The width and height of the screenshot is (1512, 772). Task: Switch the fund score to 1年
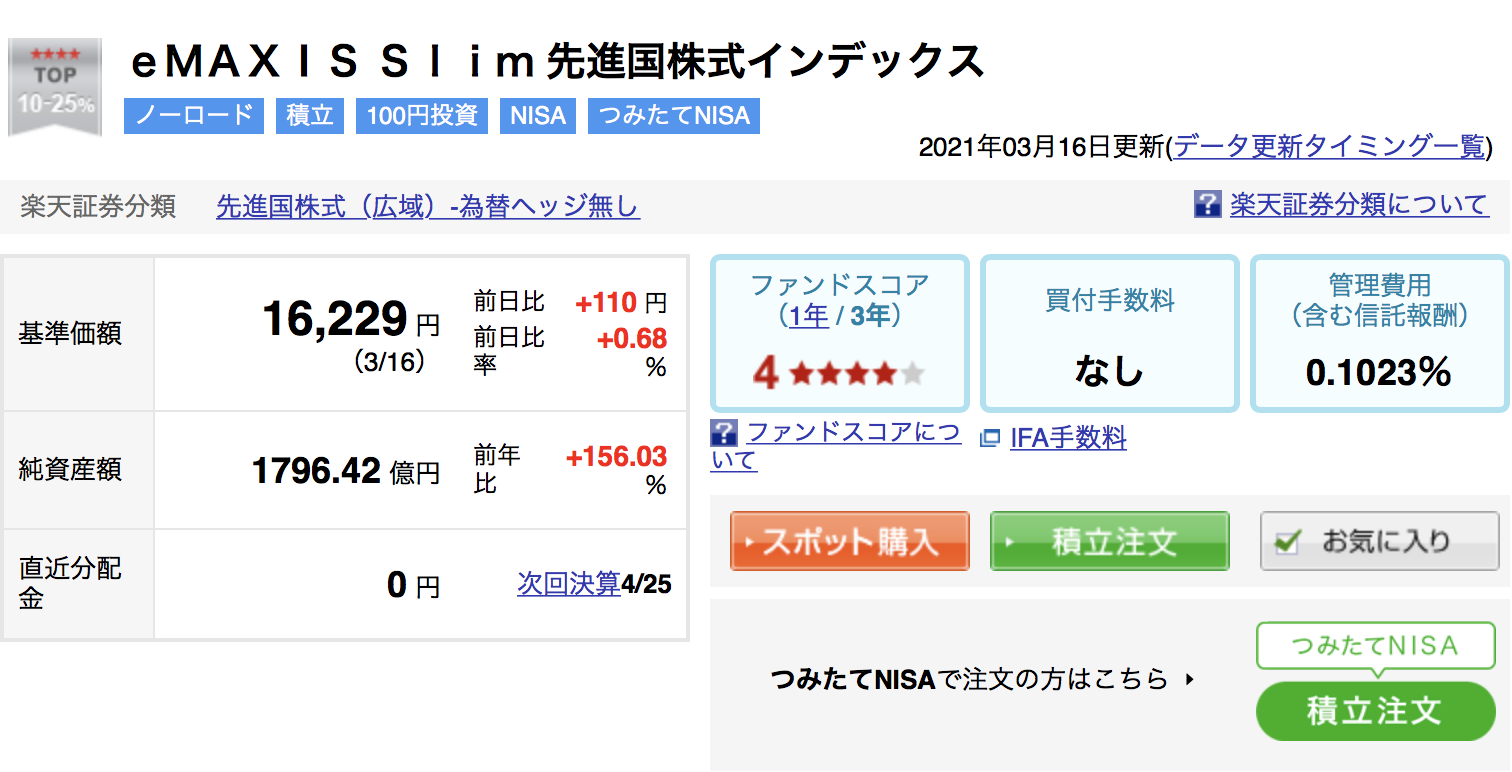click(x=808, y=317)
